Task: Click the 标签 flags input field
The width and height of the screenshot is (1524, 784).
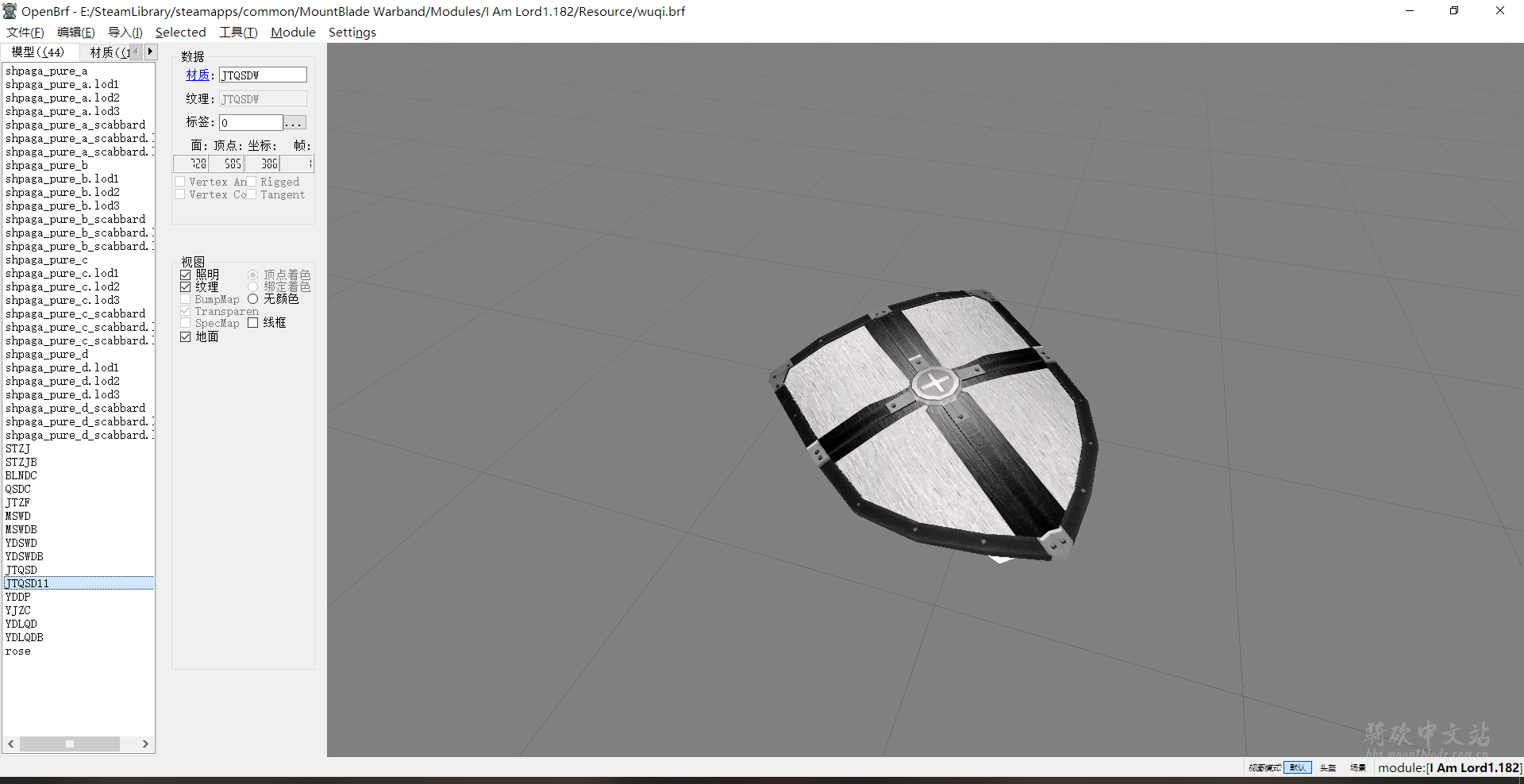Action: (251, 122)
